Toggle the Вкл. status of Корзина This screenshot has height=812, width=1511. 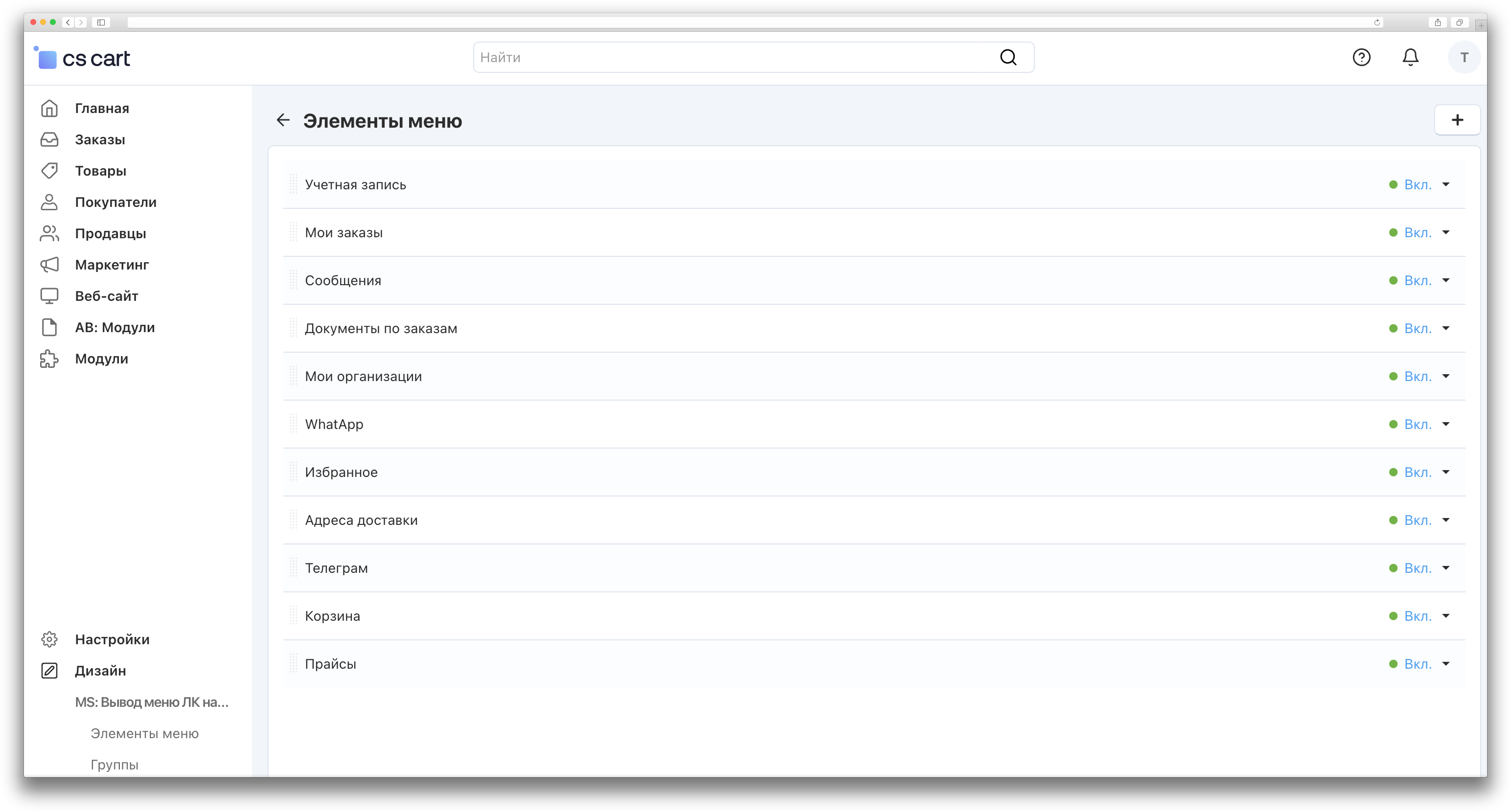click(1417, 616)
